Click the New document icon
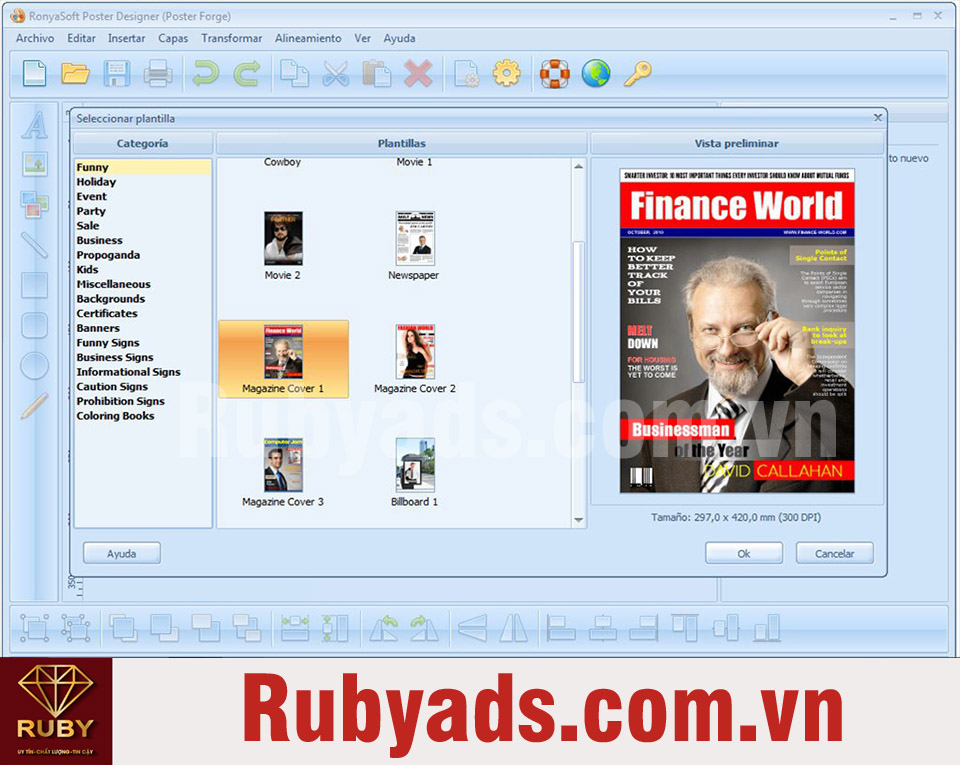960x765 pixels. point(35,73)
